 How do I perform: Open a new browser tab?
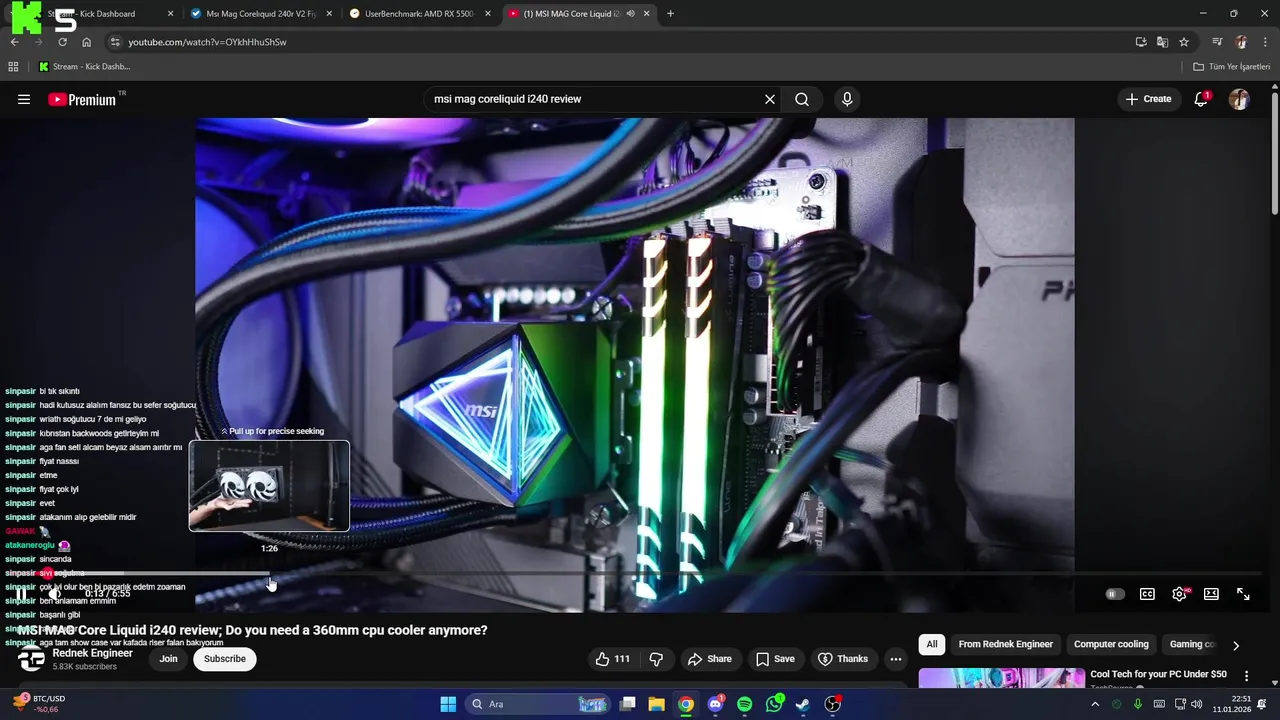[x=670, y=14]
